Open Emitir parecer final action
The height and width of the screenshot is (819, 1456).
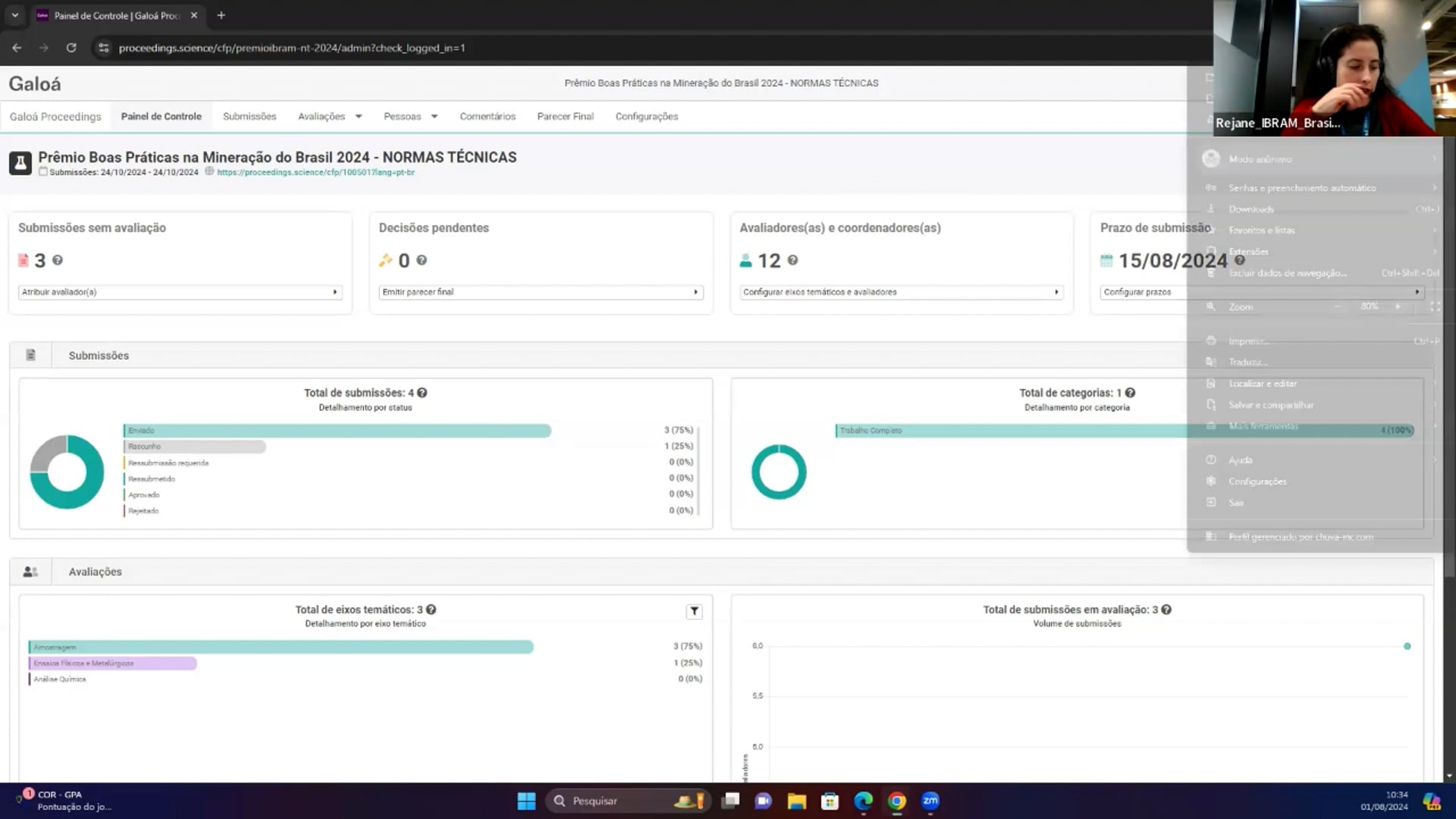541,292
